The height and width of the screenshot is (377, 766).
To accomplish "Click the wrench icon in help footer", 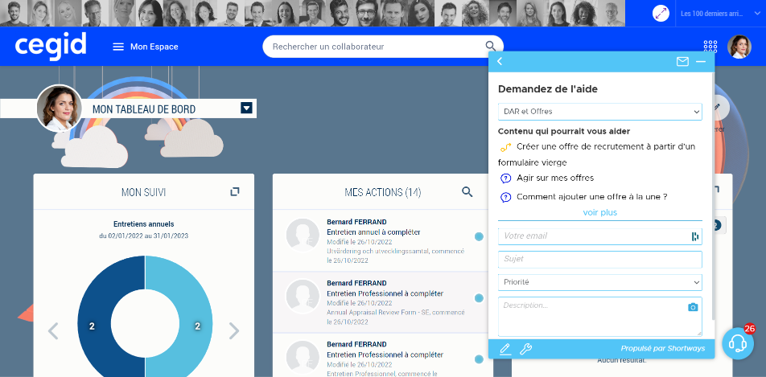I will [526, 349].
